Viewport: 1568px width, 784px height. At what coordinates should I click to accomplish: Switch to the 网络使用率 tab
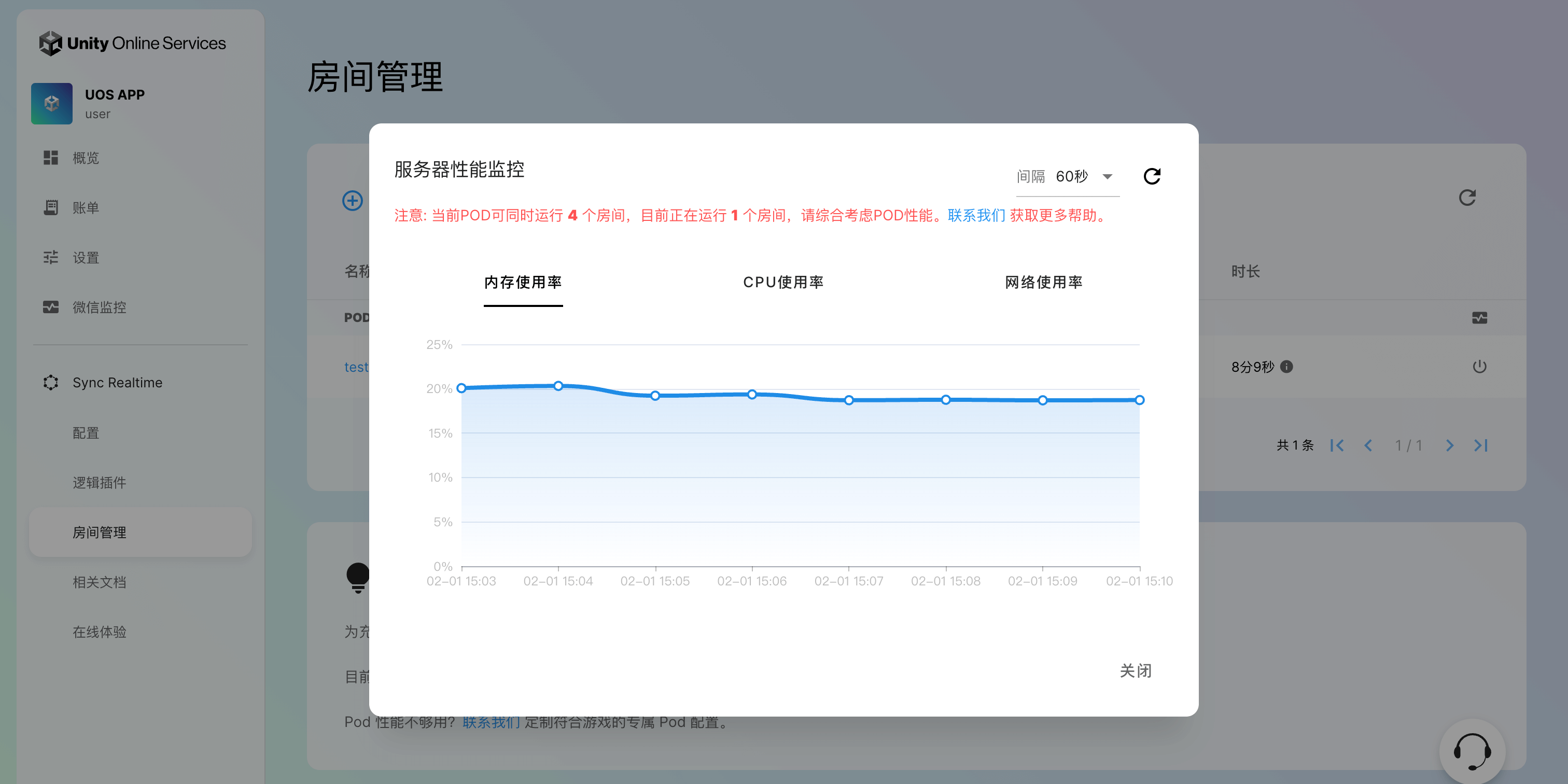point(1043,283)
